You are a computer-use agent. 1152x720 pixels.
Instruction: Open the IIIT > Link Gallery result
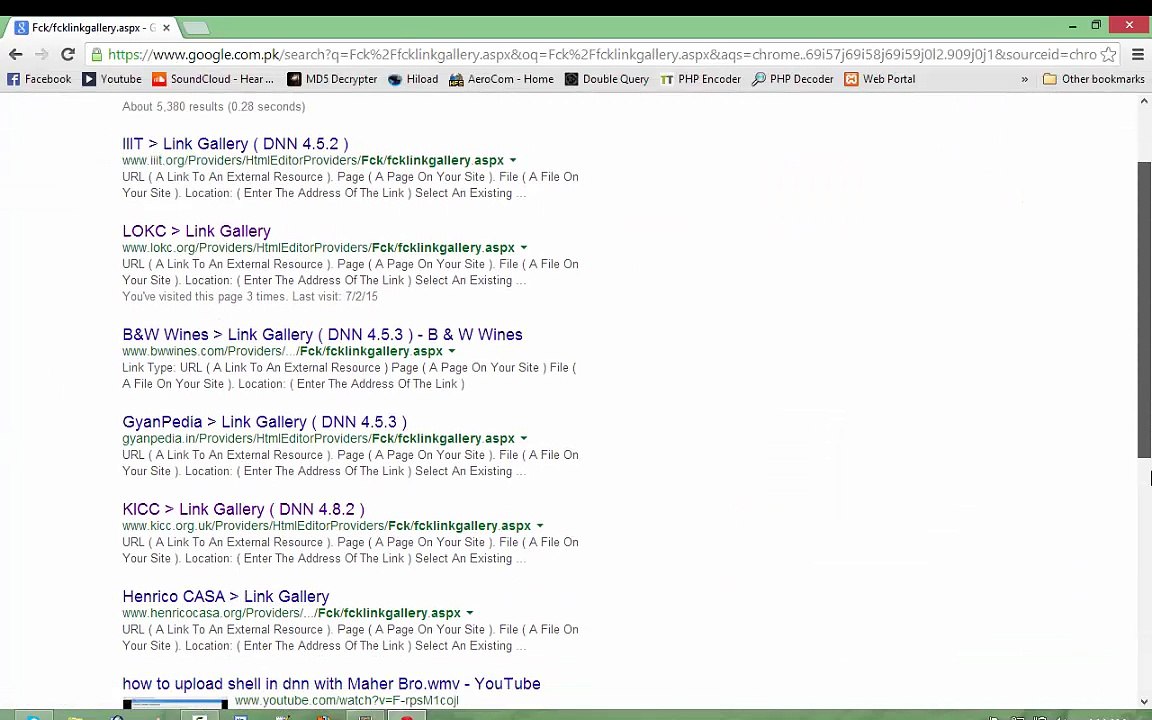pos(235,143)
